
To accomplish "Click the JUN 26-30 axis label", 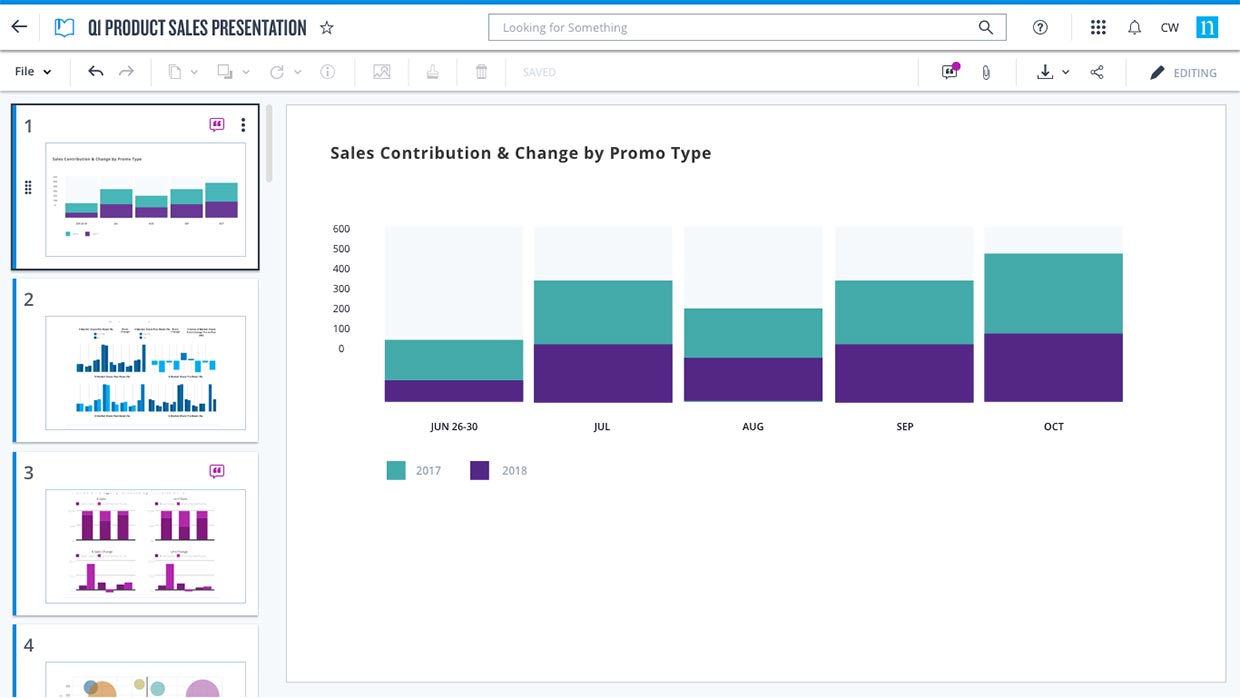I will pyautogui.click(x=454, y=426).
